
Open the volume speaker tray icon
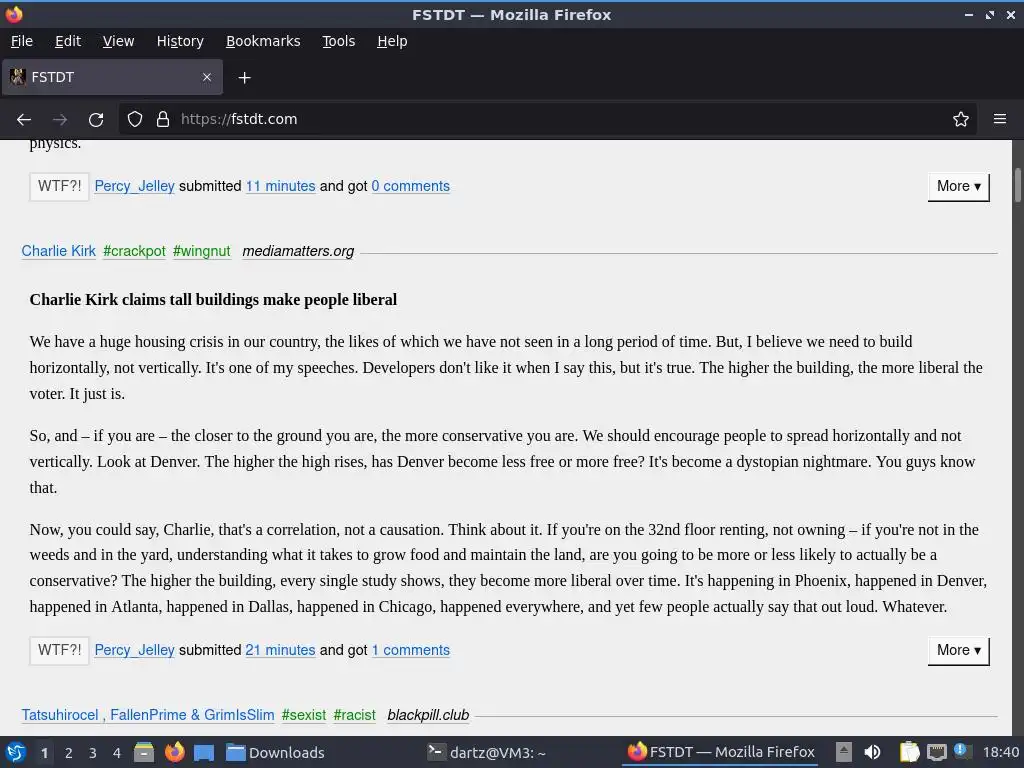point(872,752)
